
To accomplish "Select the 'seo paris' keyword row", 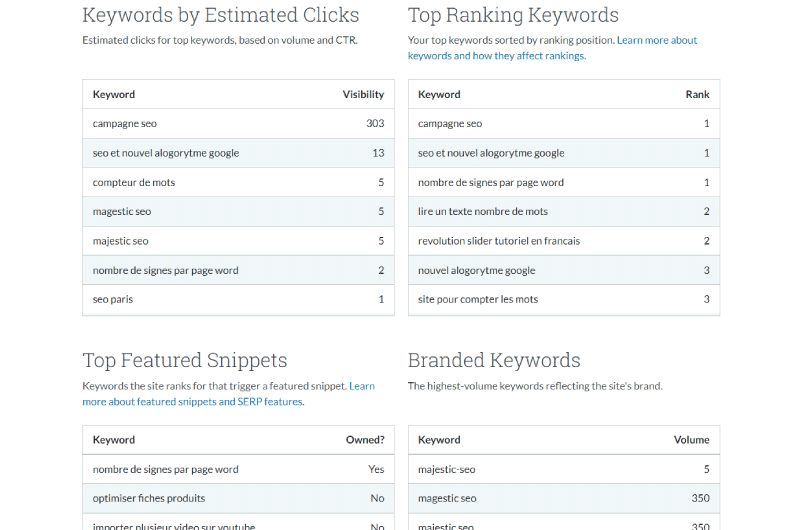I will [x=238, y=299].
